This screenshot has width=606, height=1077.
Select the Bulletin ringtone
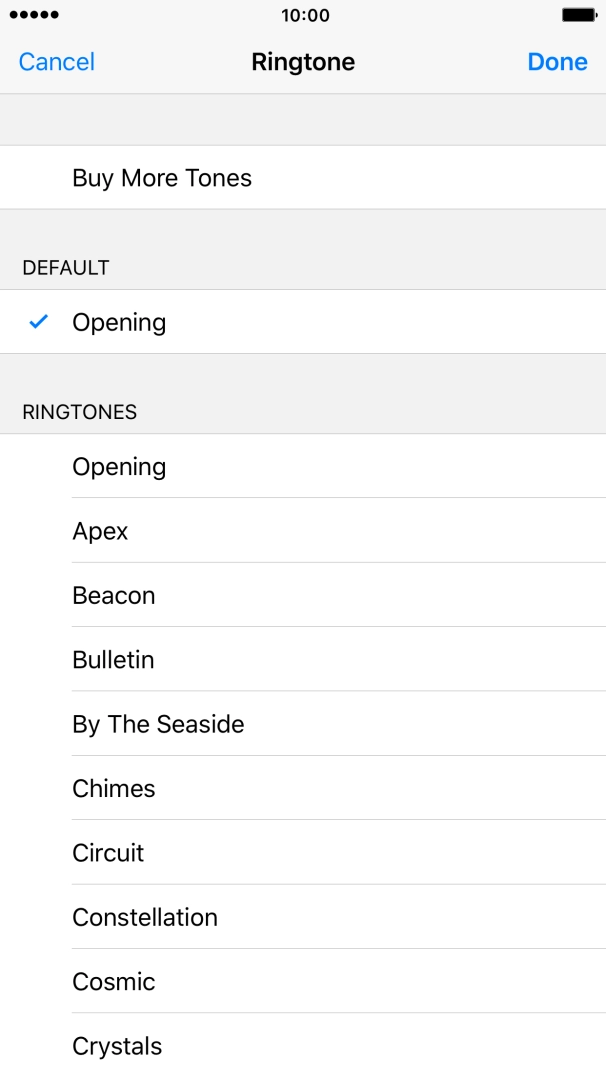(113, 660)
